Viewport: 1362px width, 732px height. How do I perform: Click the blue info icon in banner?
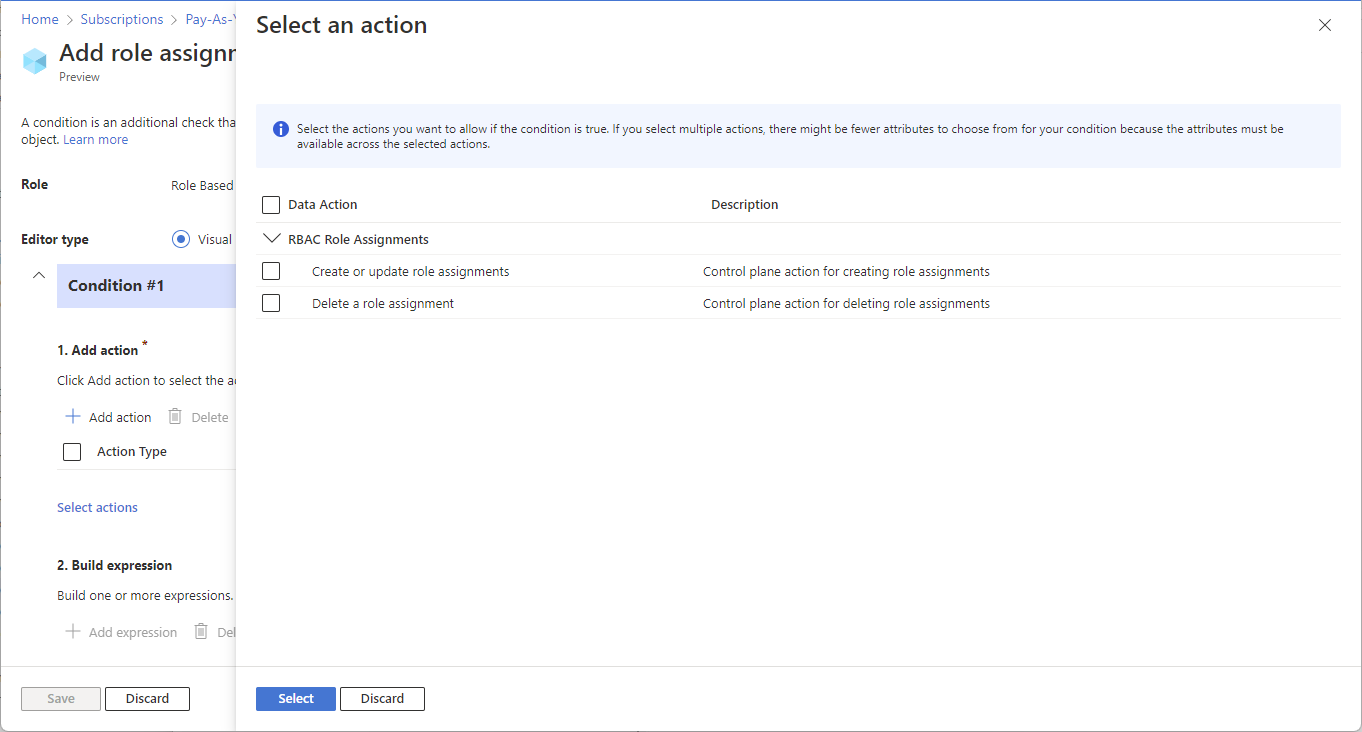click(x=281, y=129)
